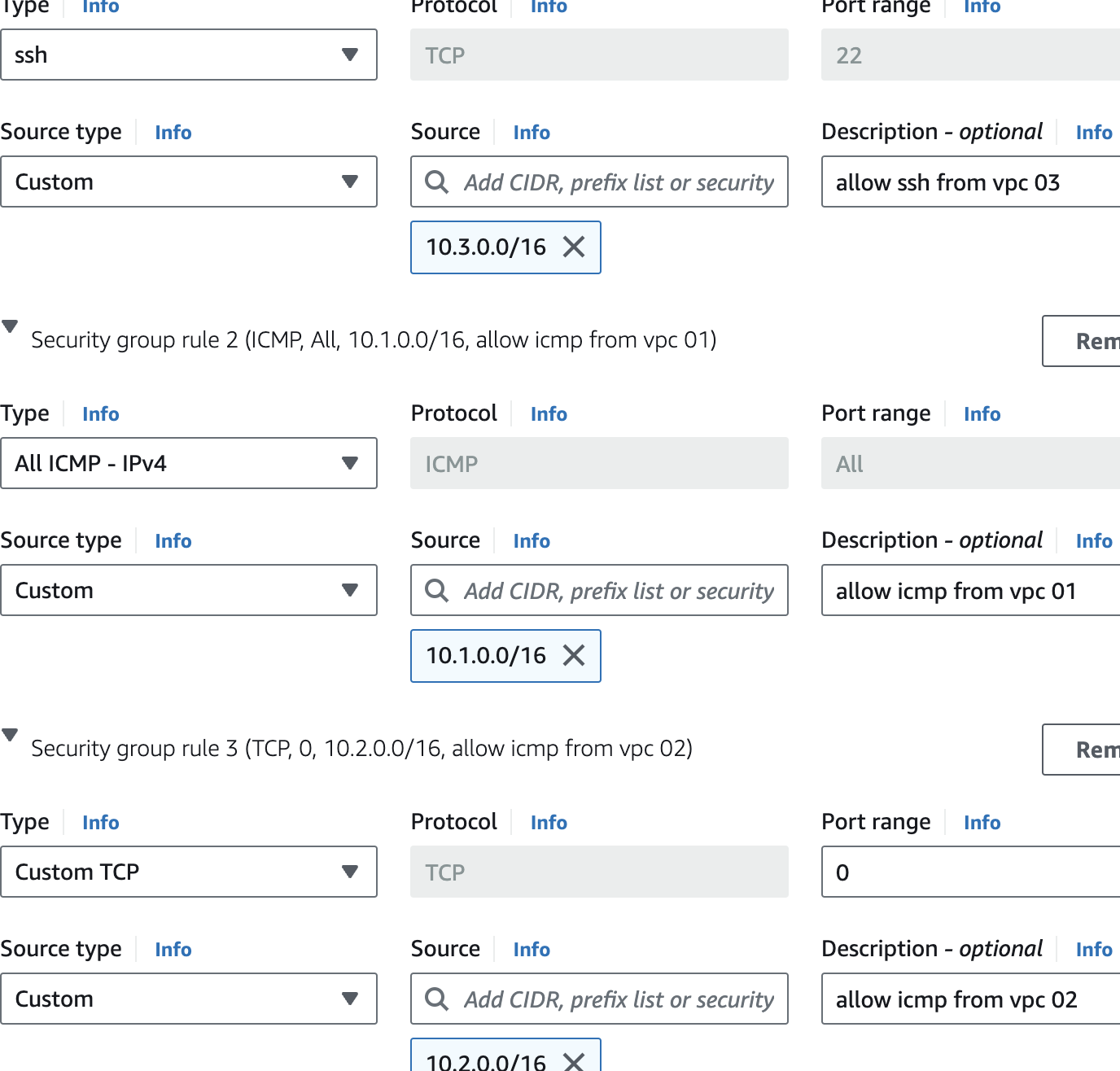Open the ssh Type dropdown
The width and height of the screenshot is (1120, 1071).
[189, 55]
